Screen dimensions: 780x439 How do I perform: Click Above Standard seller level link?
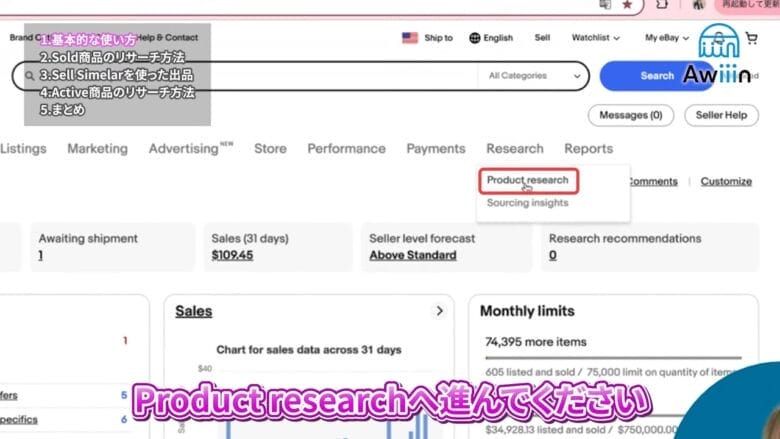click(x=413, y=255)
